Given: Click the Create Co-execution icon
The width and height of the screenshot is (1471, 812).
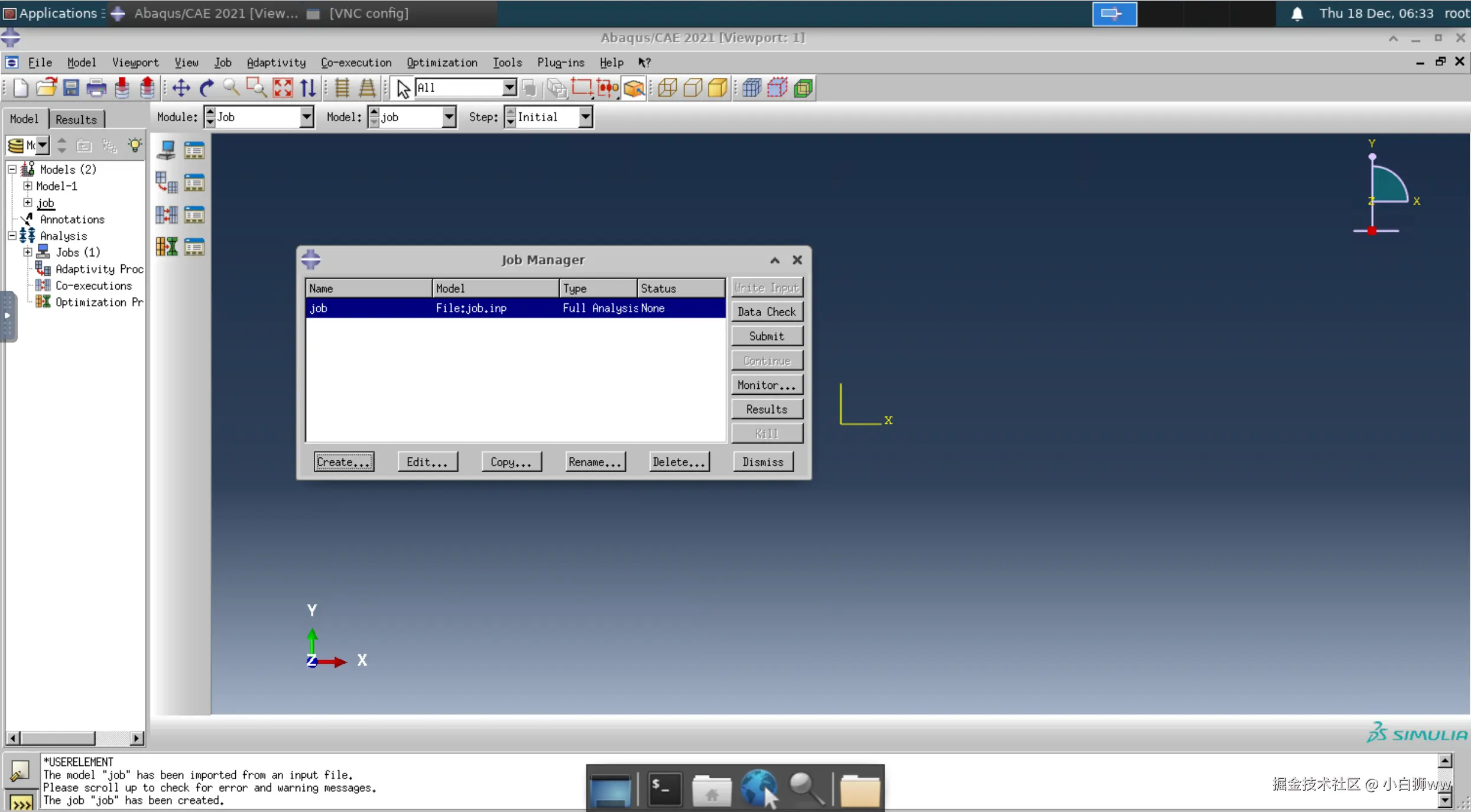Looking at the screenshot, I should point(166,215).
